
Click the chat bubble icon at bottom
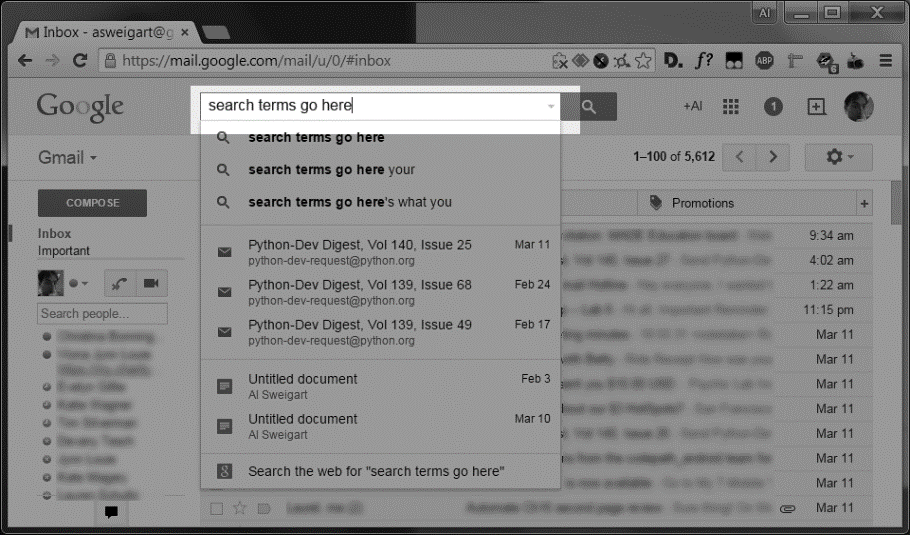click(111, 512)
